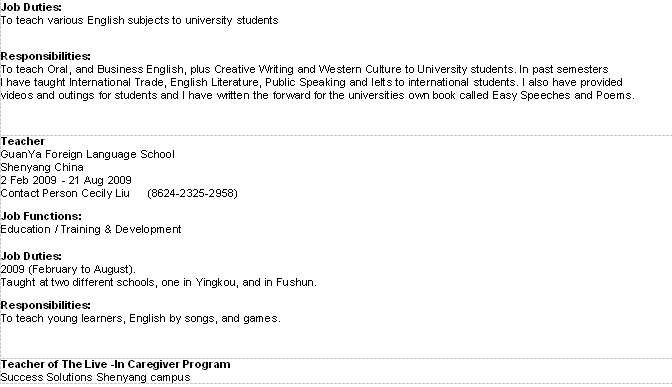Click the line '2009 (February to August).'
672x387 pixels.
click(68, 269)
